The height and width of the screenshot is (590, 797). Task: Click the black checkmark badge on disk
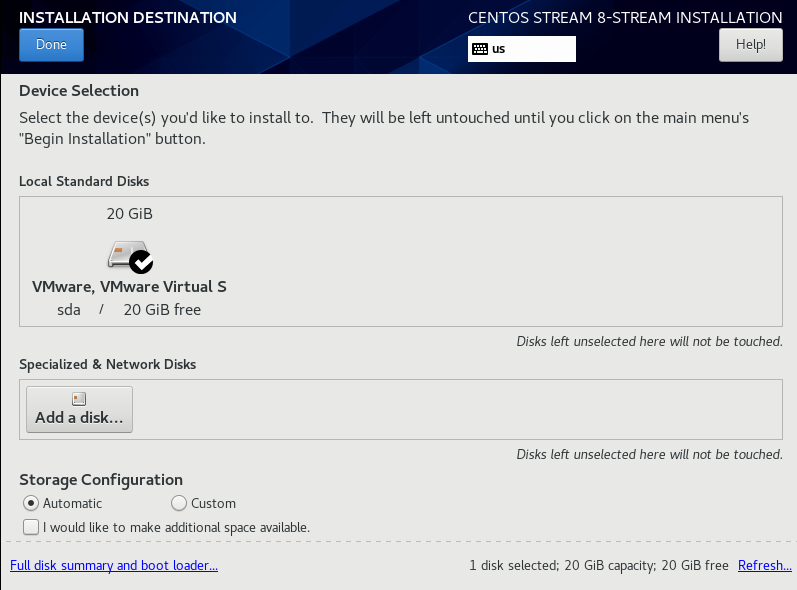point(141,262)
